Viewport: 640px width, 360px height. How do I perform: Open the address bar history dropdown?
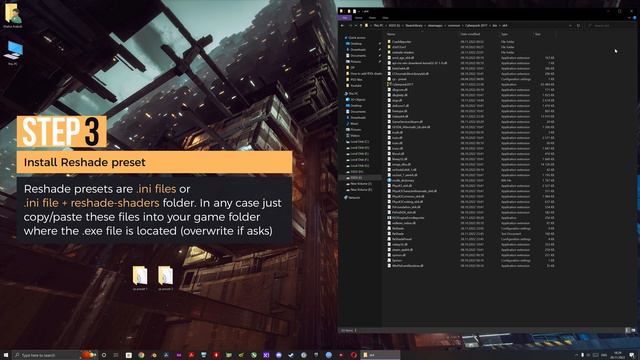[570, 25]
